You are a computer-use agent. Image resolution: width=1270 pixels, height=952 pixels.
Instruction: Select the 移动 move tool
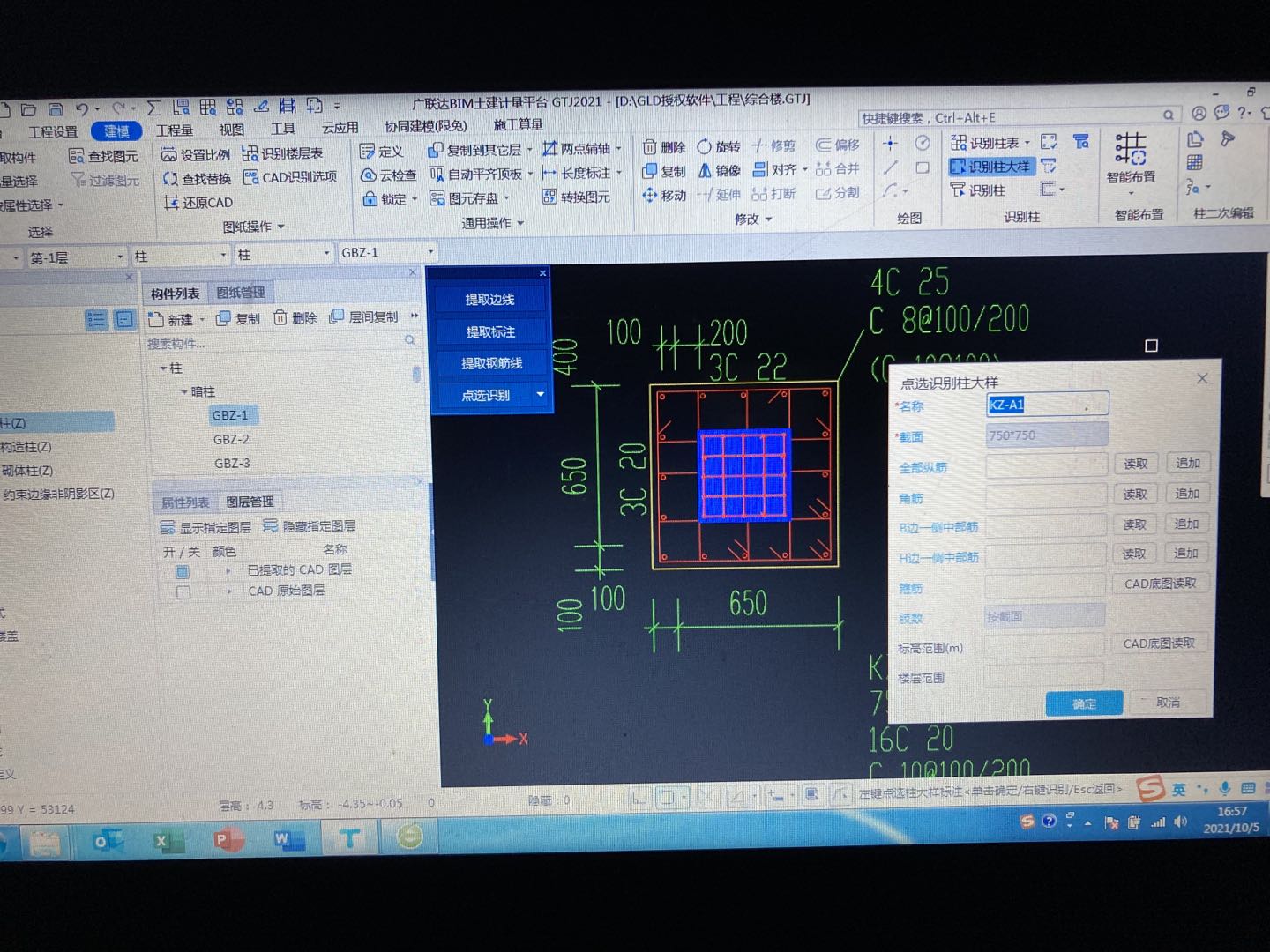[664, 195]
